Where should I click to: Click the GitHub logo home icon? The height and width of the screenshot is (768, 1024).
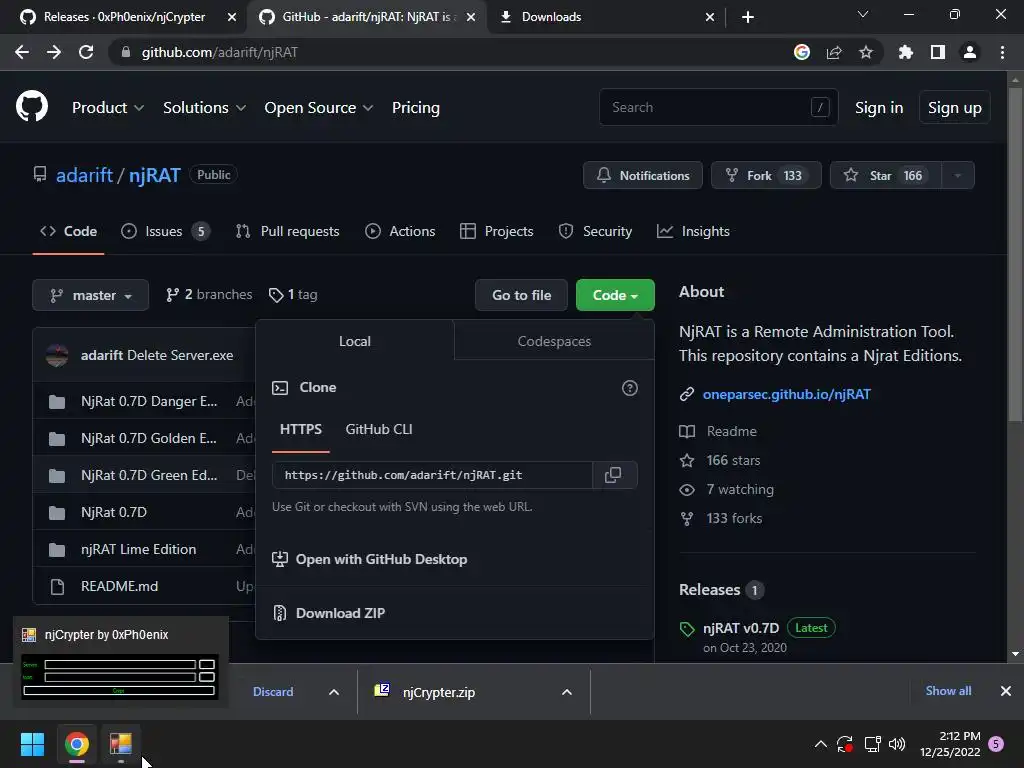pos(32,107)
